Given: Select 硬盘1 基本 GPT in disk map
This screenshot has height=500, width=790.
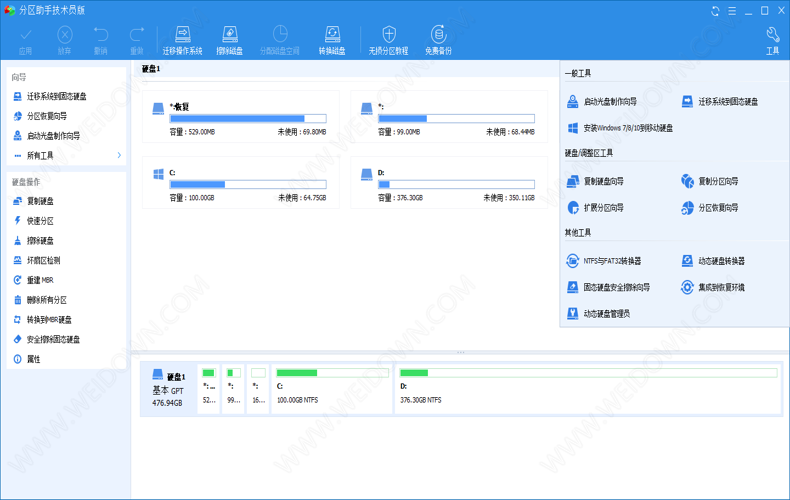Looking at the screenshot, I should pos(168,389).
